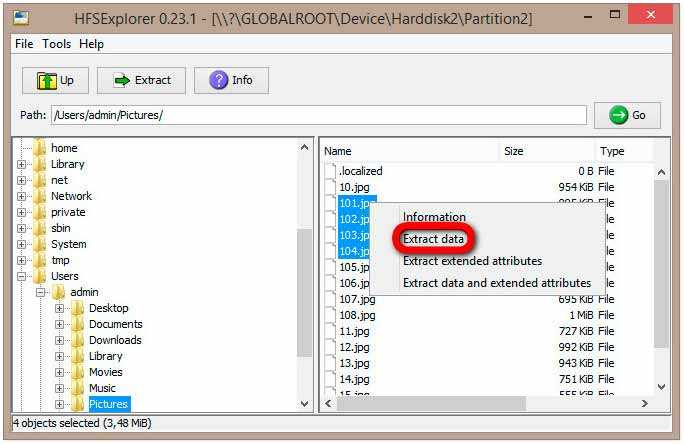Sort by the Name column header
Screen dimensions: 684x444
[x=410, y=151]
